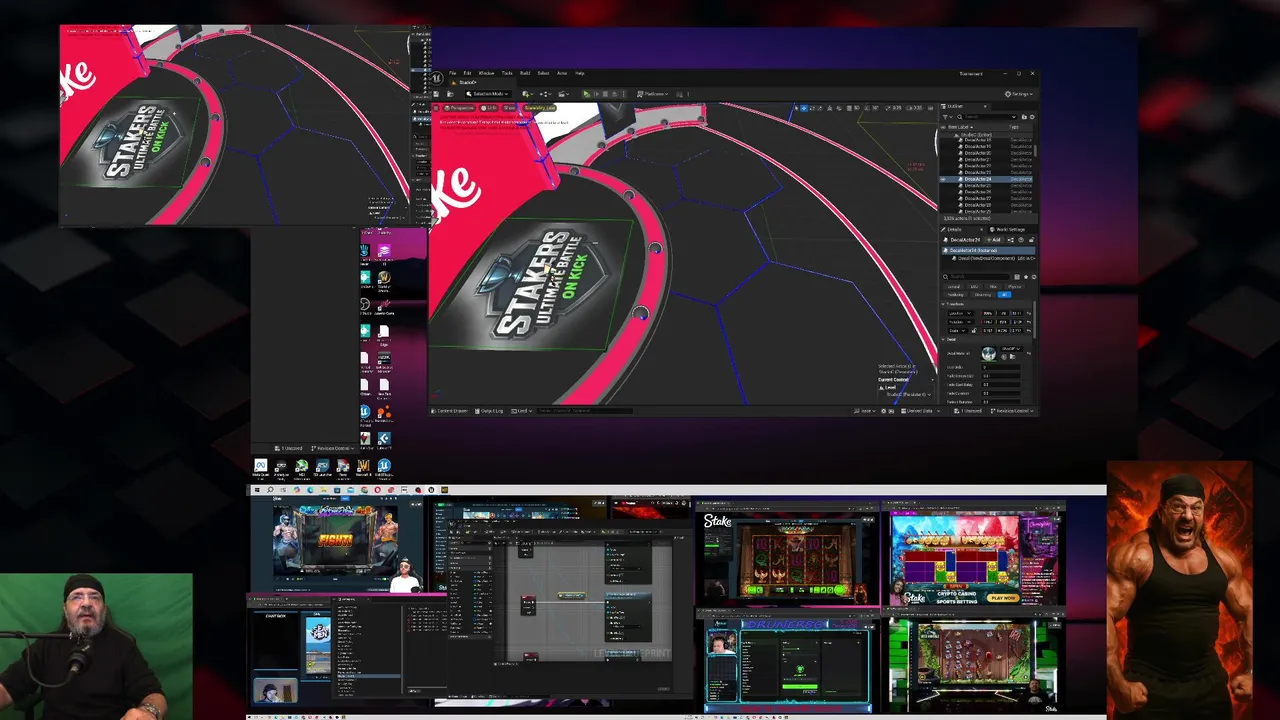Open the Help menu in Unreal Editor
The image size is (1280, 720).
(x=579, y=73)
